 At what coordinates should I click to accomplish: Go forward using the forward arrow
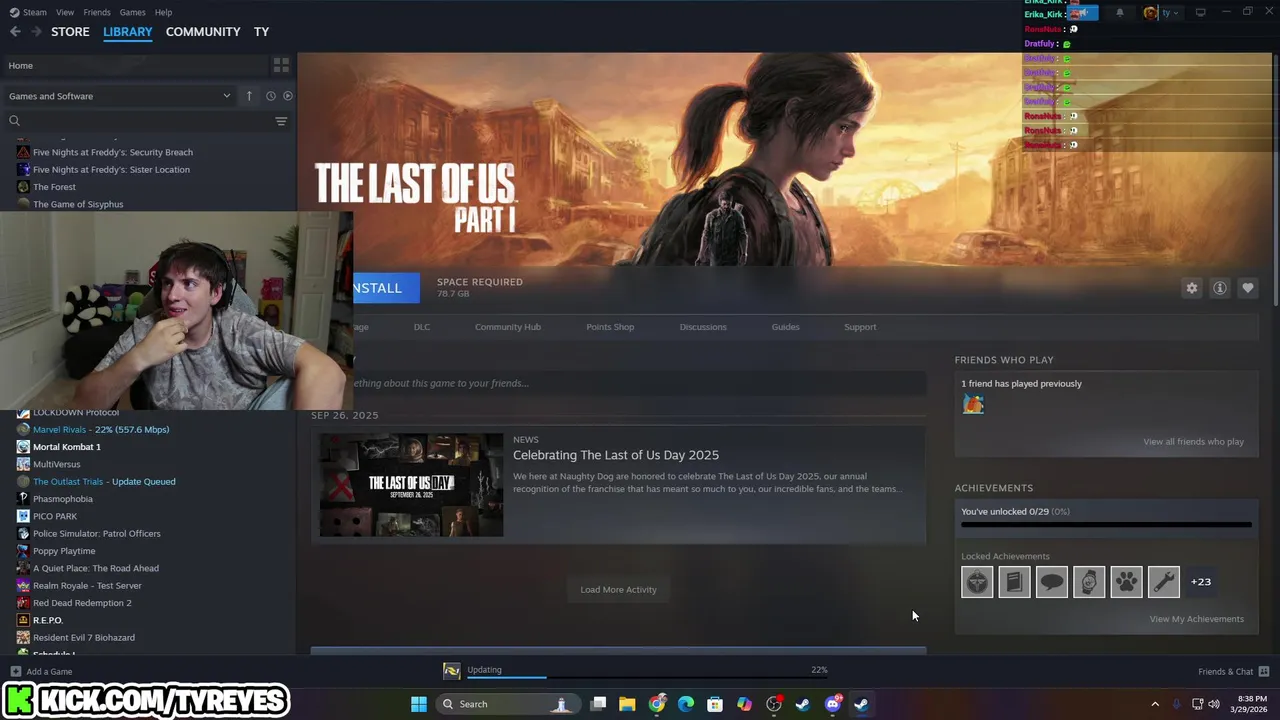37,32
